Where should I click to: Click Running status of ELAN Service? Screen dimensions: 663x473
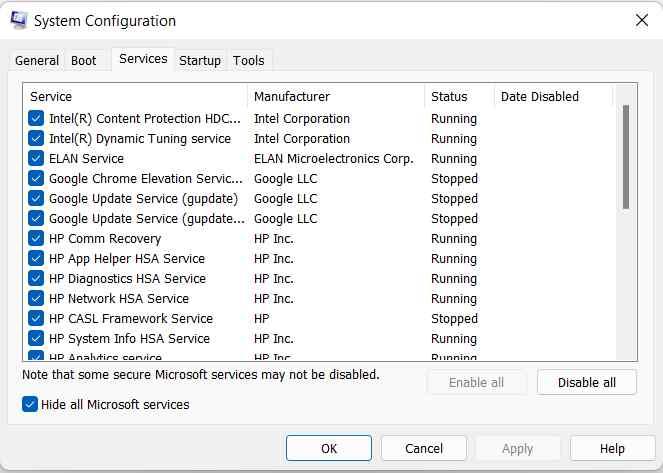pyautogui.click(x=454, y=159)
